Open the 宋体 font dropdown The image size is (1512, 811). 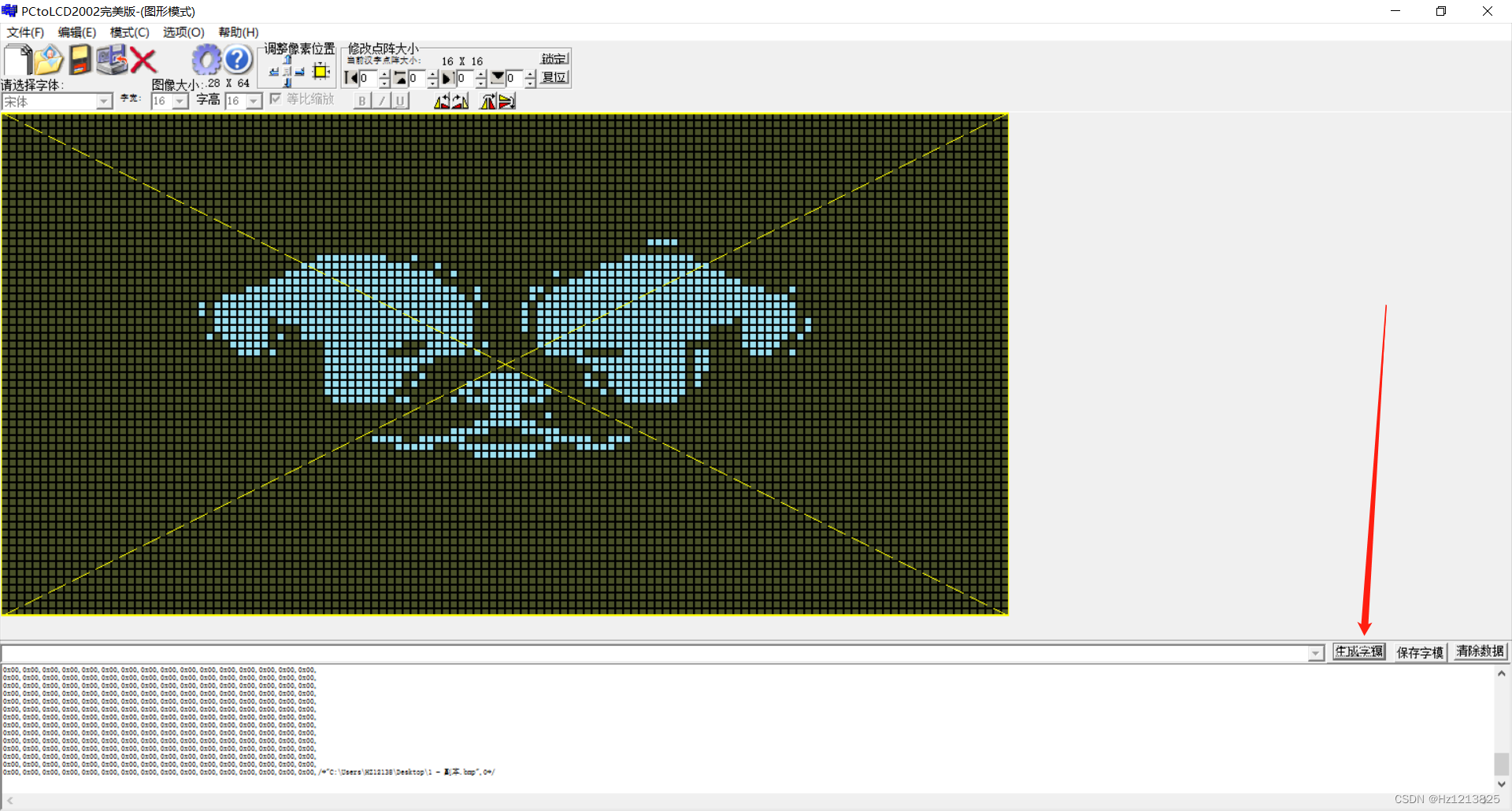coord(104,102)
